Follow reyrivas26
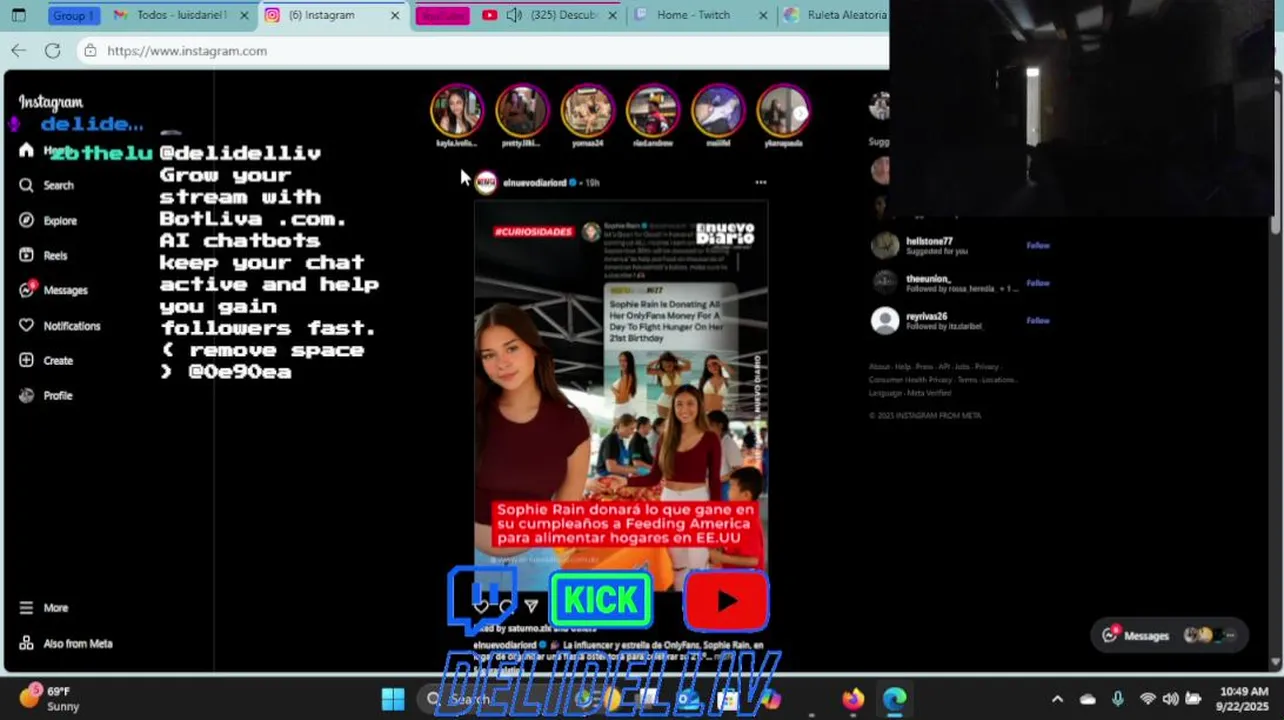 [1038, 320]
